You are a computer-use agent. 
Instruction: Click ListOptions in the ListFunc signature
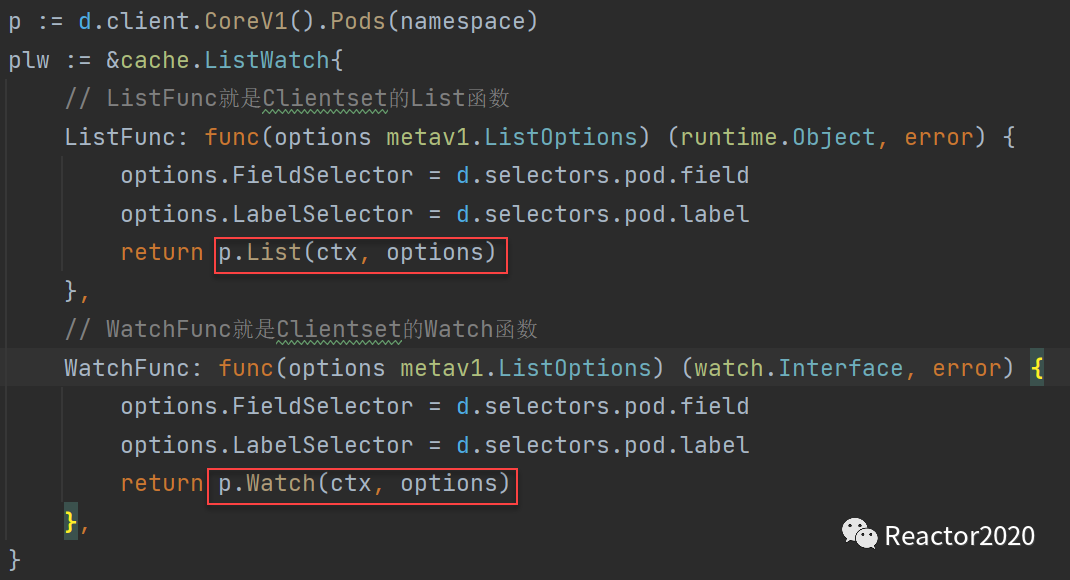(560, 137)
